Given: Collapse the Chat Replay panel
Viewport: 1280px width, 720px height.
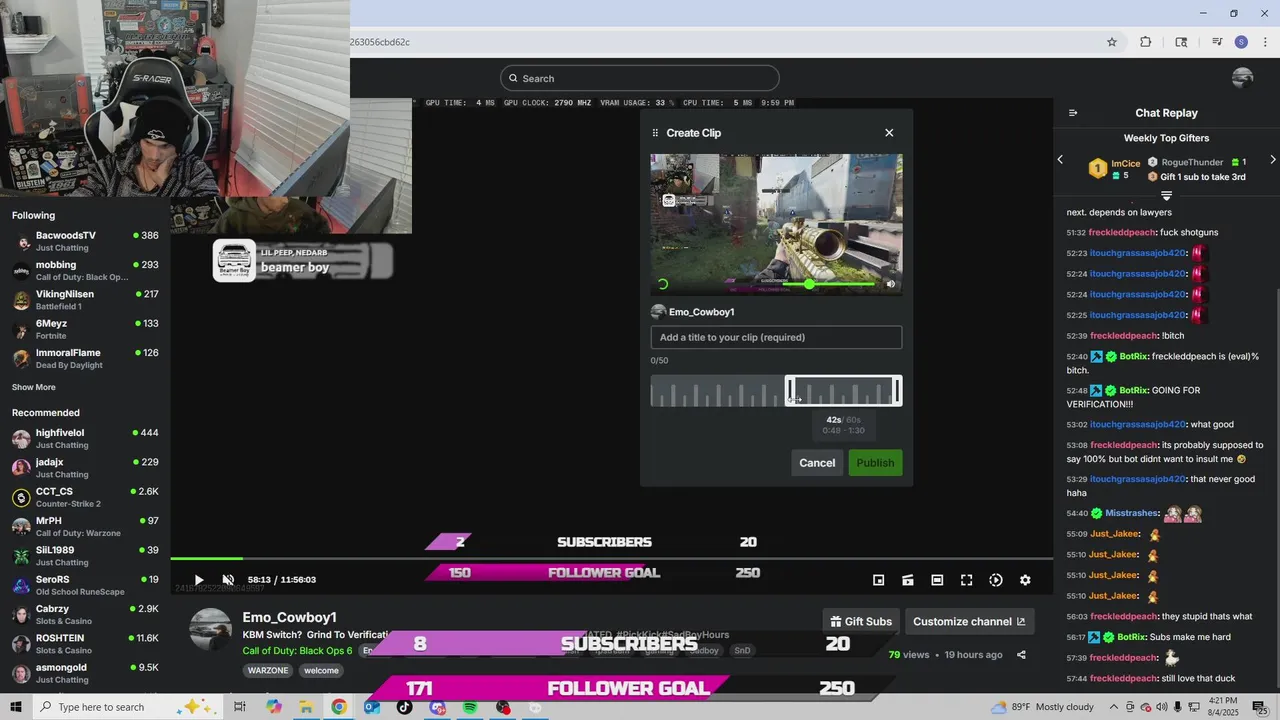Looking at the screenshot, I should coord(1073,113).
